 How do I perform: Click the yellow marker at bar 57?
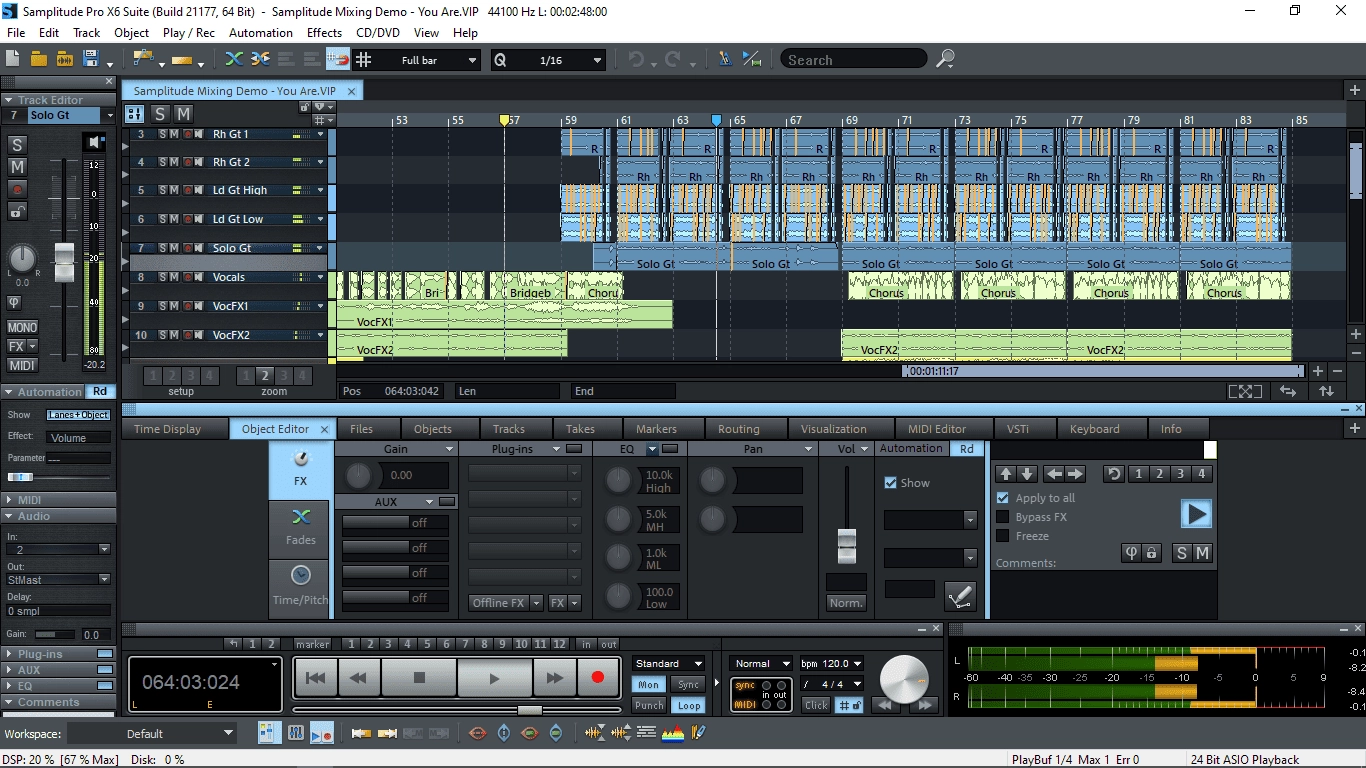coord(504,120)
